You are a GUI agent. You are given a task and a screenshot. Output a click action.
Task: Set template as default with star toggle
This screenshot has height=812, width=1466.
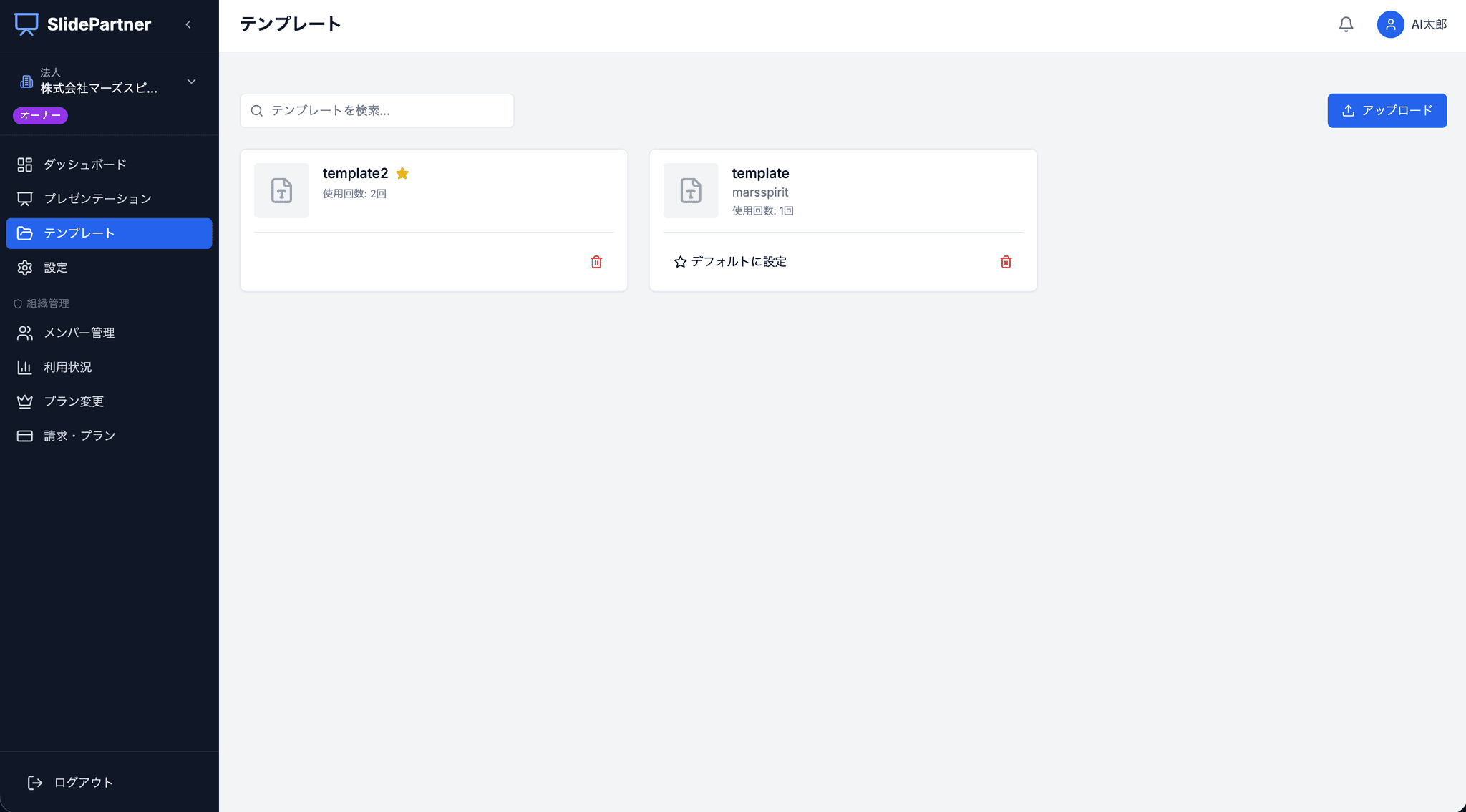pos(730,262)
